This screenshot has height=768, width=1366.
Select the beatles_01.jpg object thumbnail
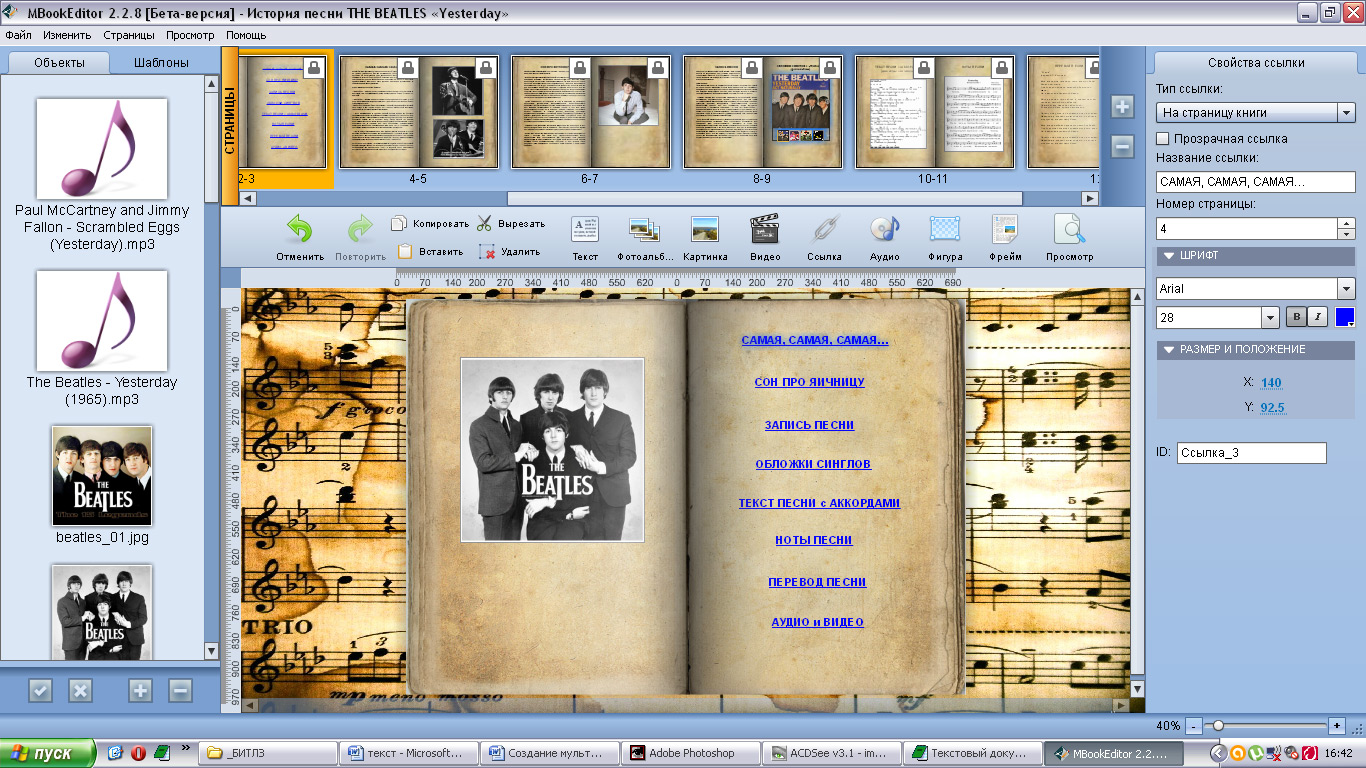coord(102,476)
